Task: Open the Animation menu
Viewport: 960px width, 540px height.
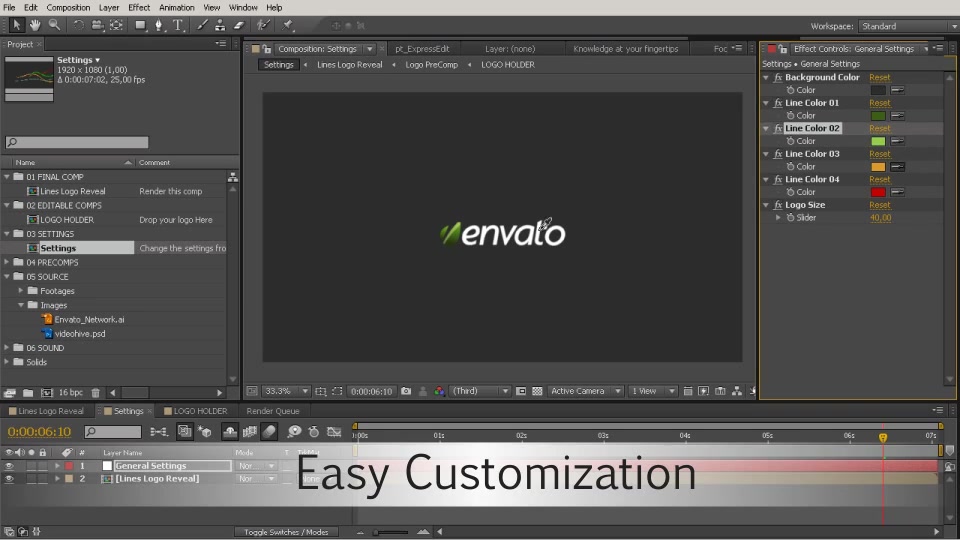Action: (176, 7)
